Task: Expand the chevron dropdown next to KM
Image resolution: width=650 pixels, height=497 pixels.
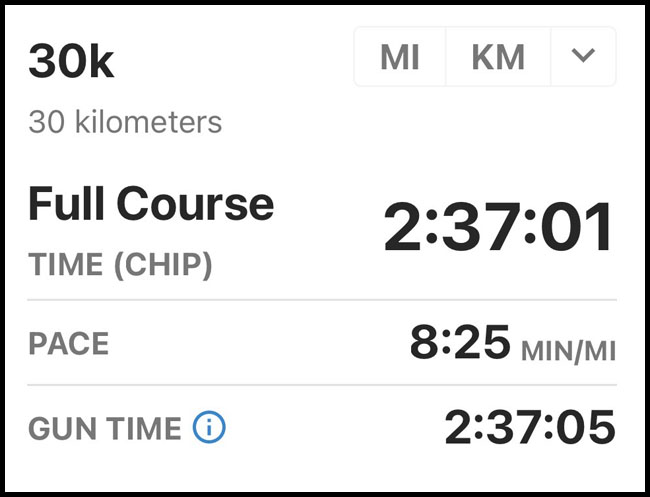Action: coord(583,56)
